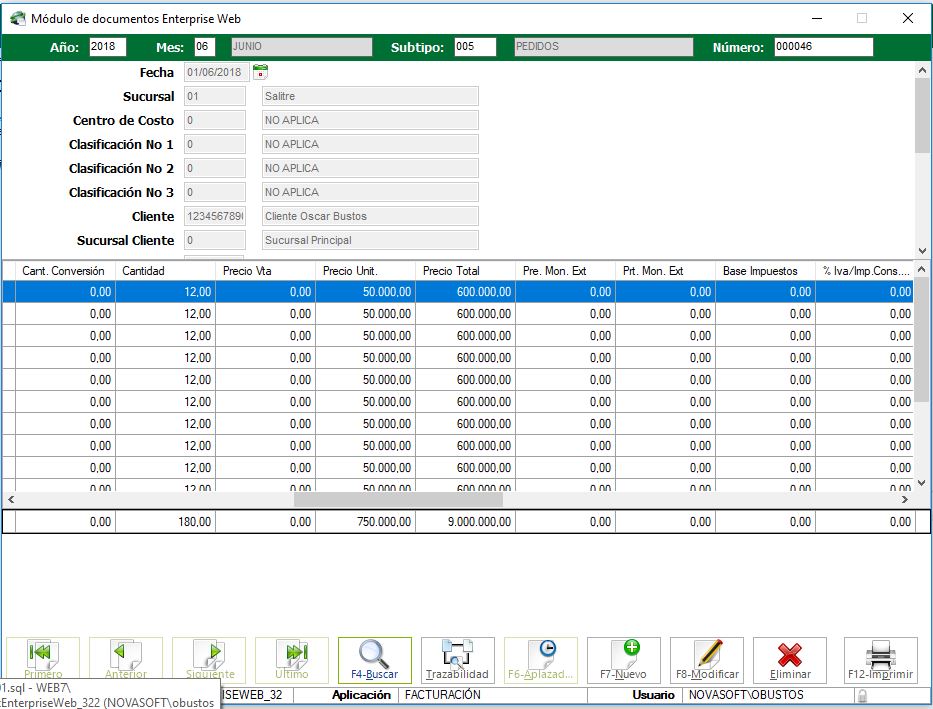The height and width of the screenshot is (709, 933).
Task: Click the Año input field
Action: tap(108, 47)
